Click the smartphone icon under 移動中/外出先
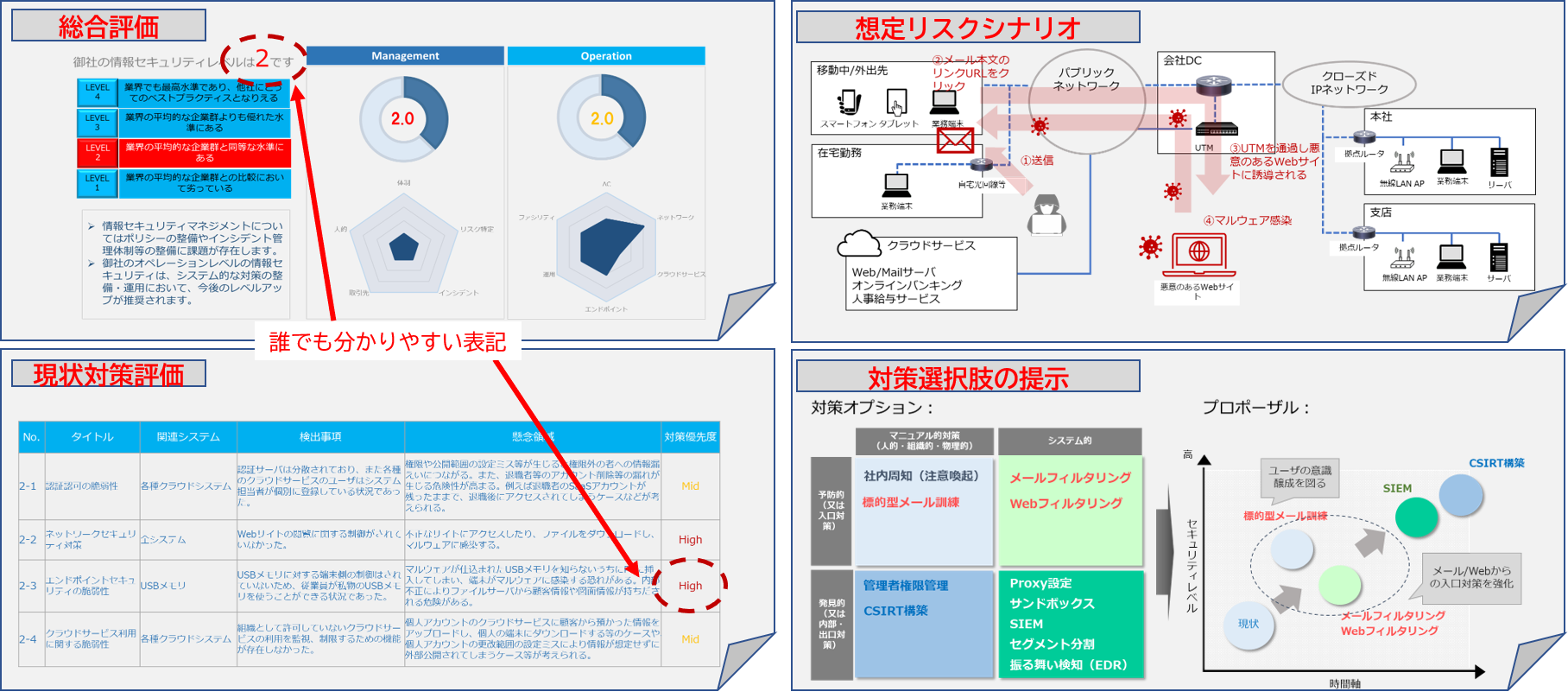 point(849,102)
